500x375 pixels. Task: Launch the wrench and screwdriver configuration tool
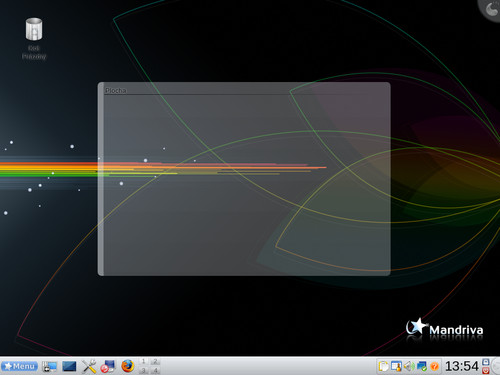point(89,366)
